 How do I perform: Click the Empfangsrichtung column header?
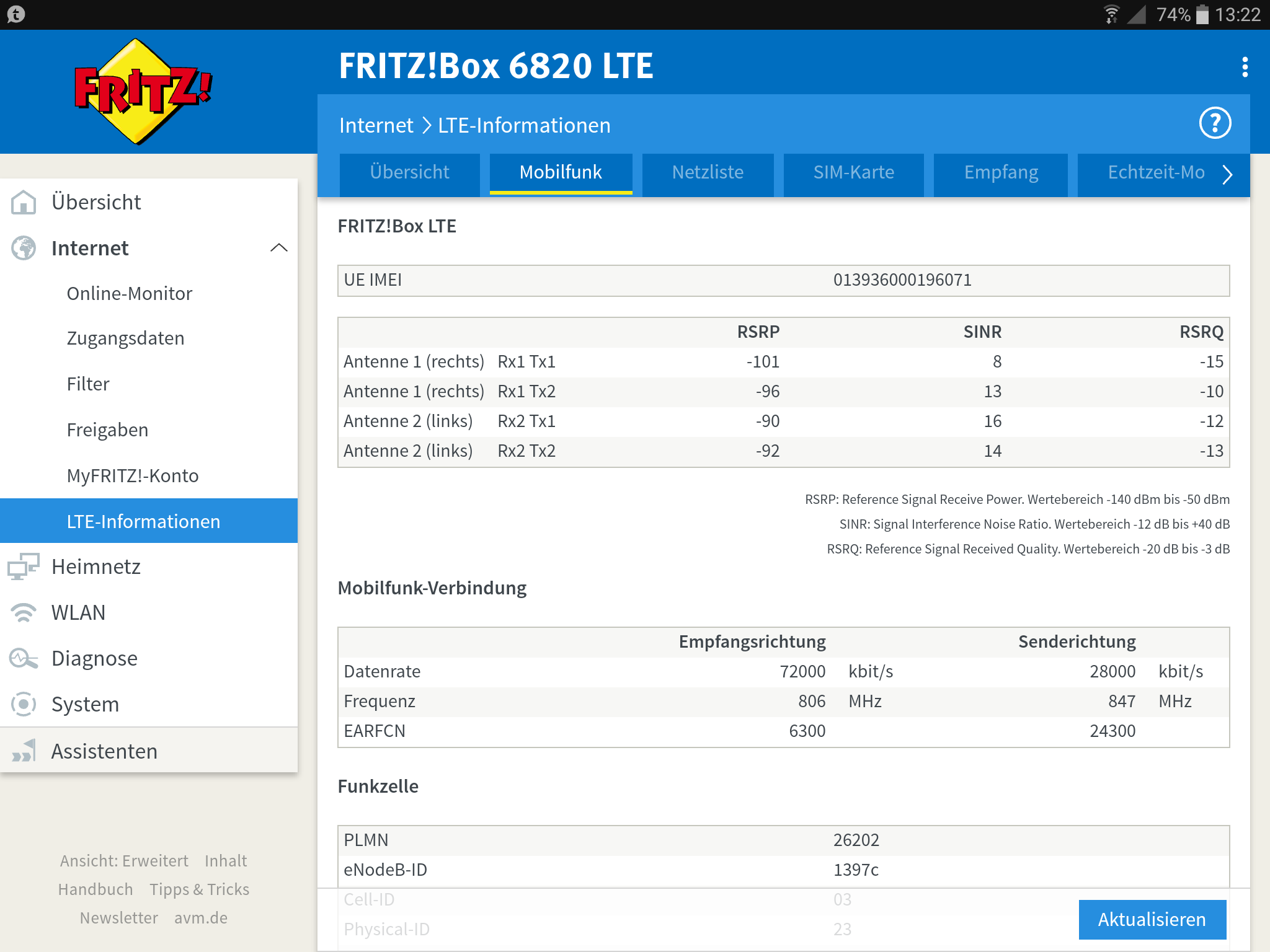click(x=752, y=642)
